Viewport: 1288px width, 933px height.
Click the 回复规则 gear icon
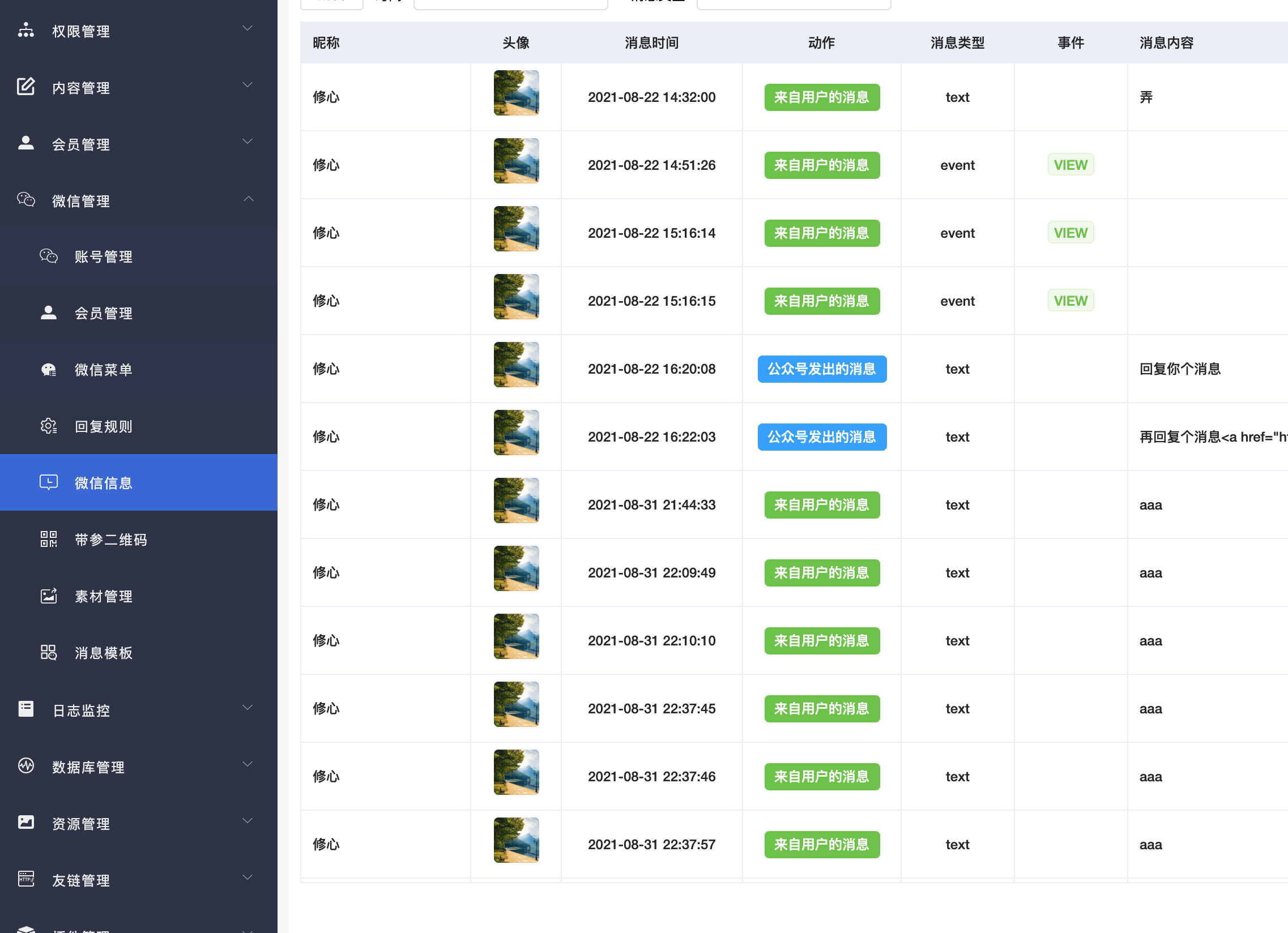click(x=48, y=426)
